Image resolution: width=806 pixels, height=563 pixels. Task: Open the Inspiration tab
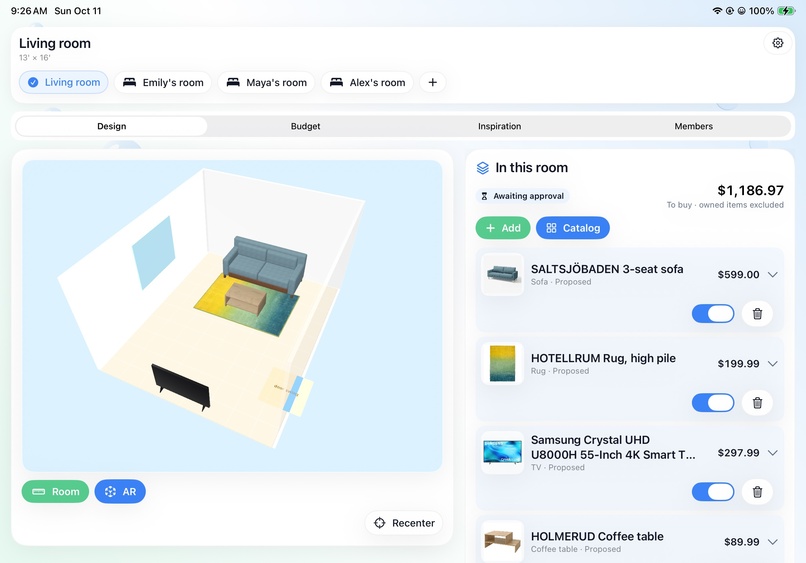tap(499, 126)
